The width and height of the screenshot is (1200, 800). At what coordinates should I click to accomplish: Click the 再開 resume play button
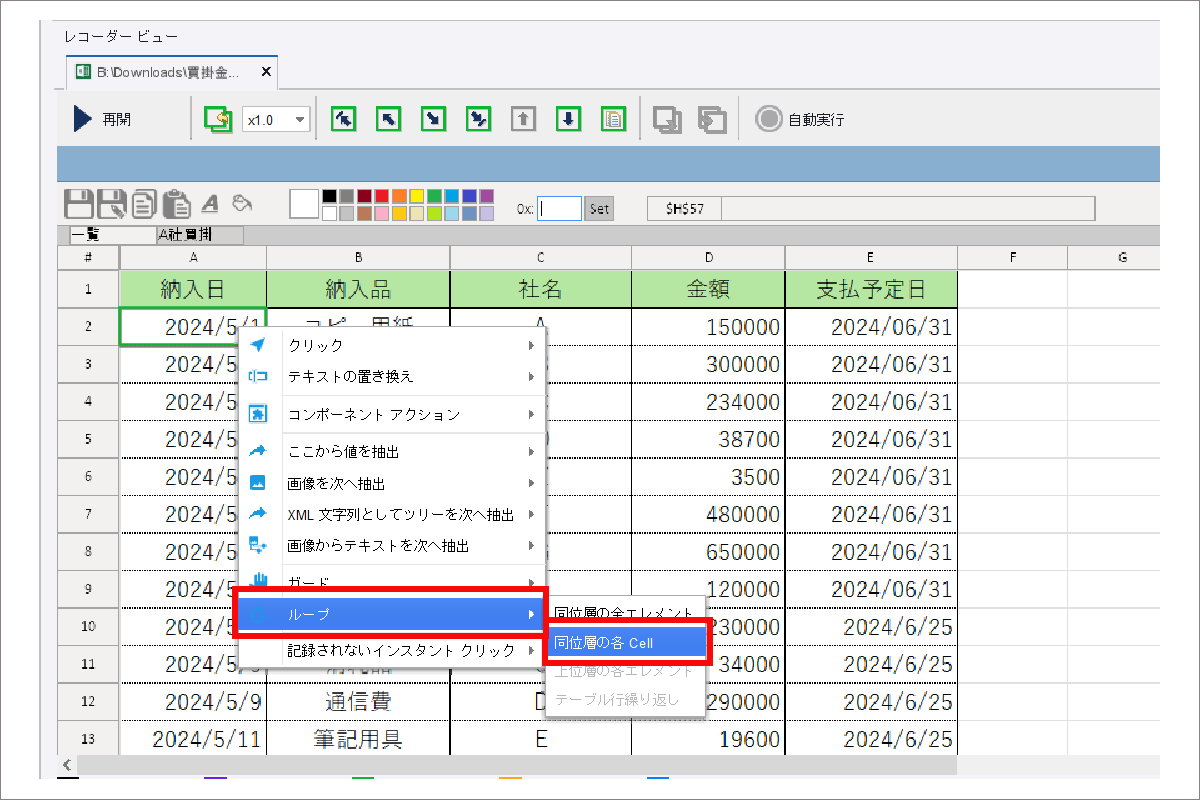pyautogui.click(x=101, y=120)
